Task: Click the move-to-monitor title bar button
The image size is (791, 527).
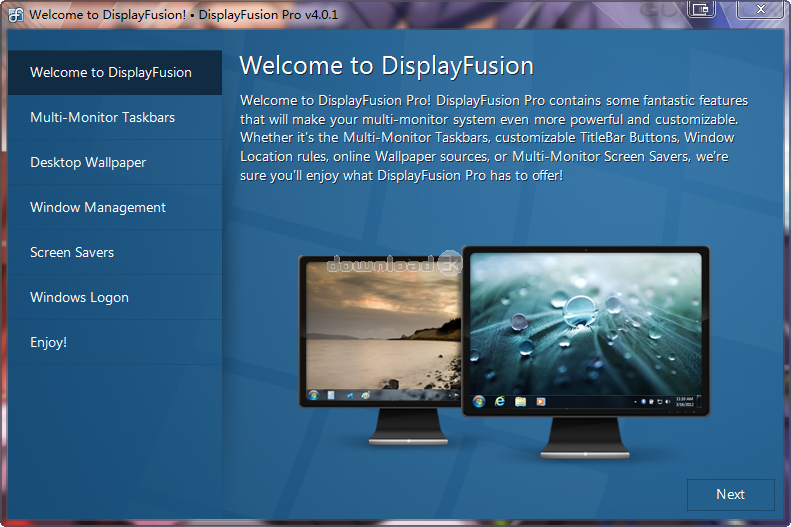Action: [701, 9]
